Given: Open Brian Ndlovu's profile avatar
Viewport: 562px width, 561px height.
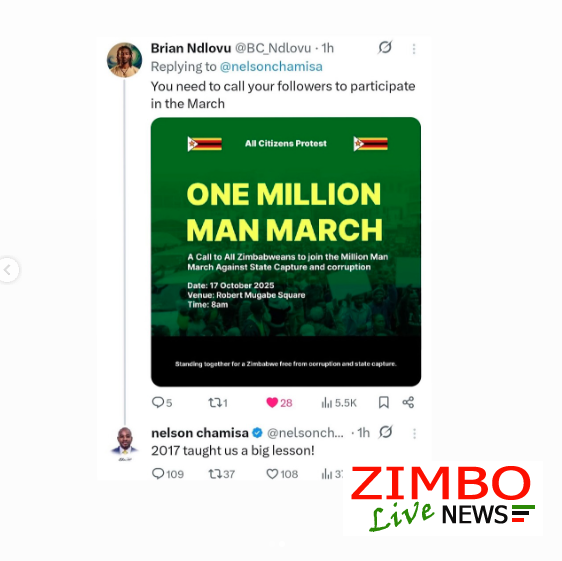Looking at the screenshot, I should pyautogui.click(x=124, y=60).
